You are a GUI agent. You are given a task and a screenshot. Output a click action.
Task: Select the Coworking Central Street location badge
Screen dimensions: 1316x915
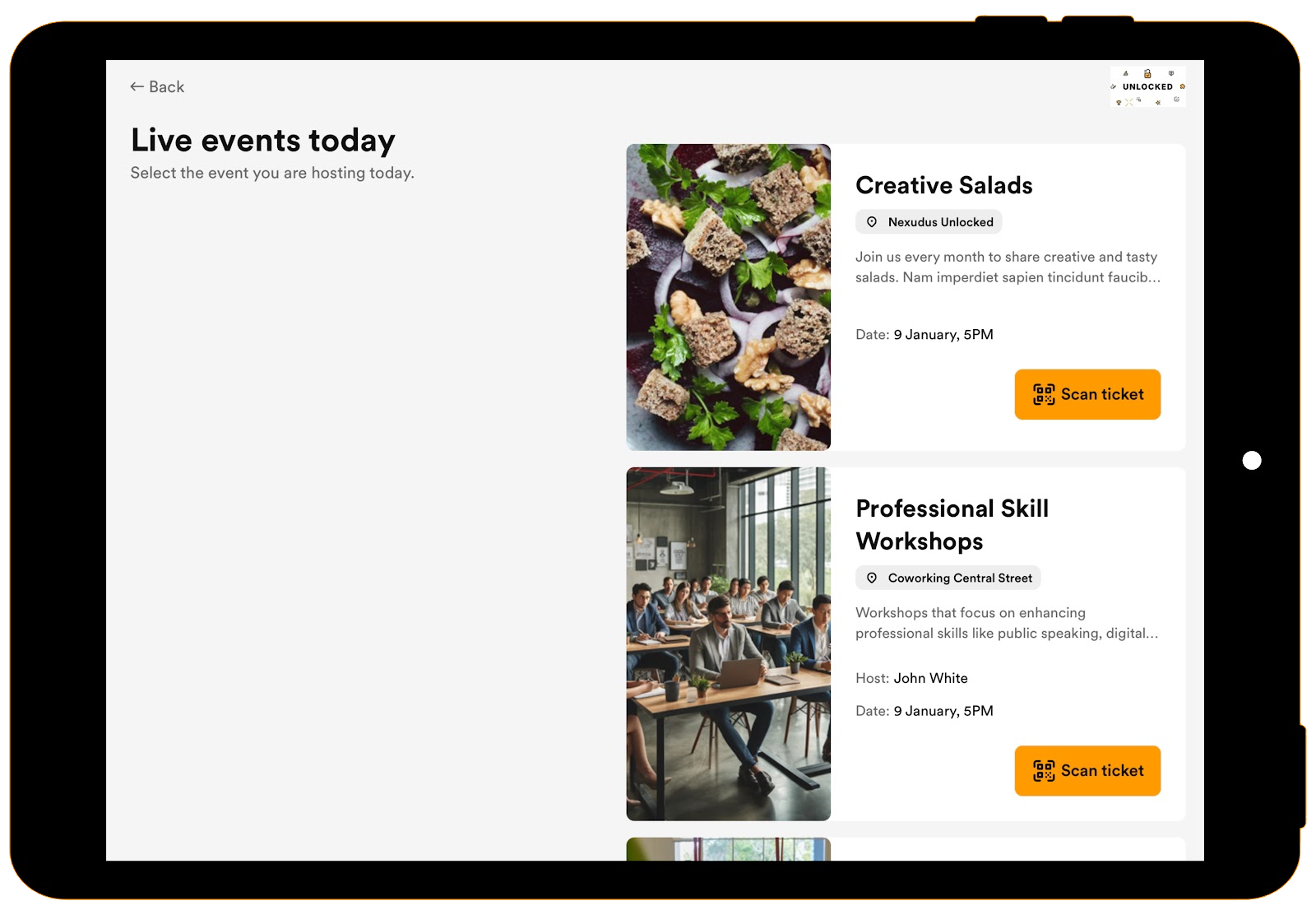[948, 578]
